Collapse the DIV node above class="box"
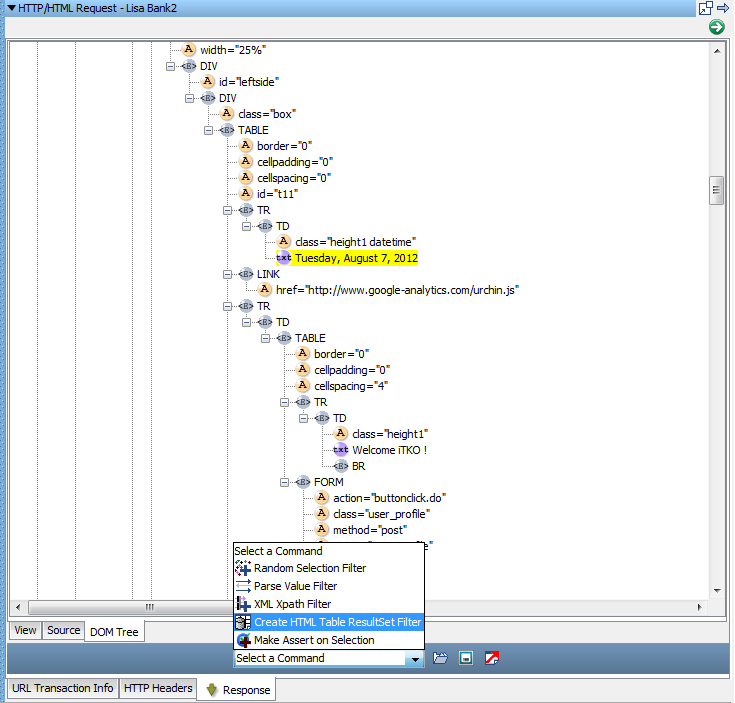The height and width of the screenshot is (703, 735). [x=189, y=98]
